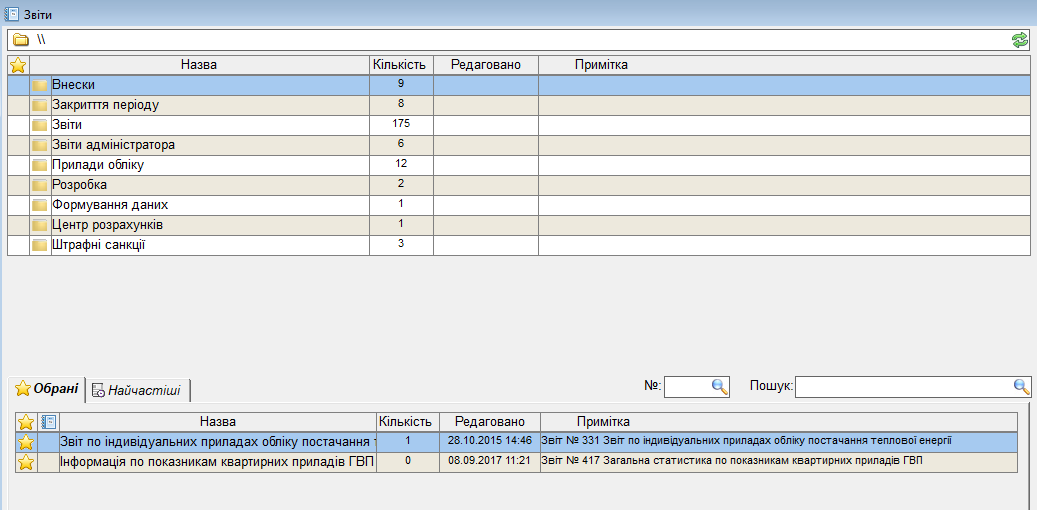Switch to the Обрані tab
1037x510 pixels.
(47, 389)
